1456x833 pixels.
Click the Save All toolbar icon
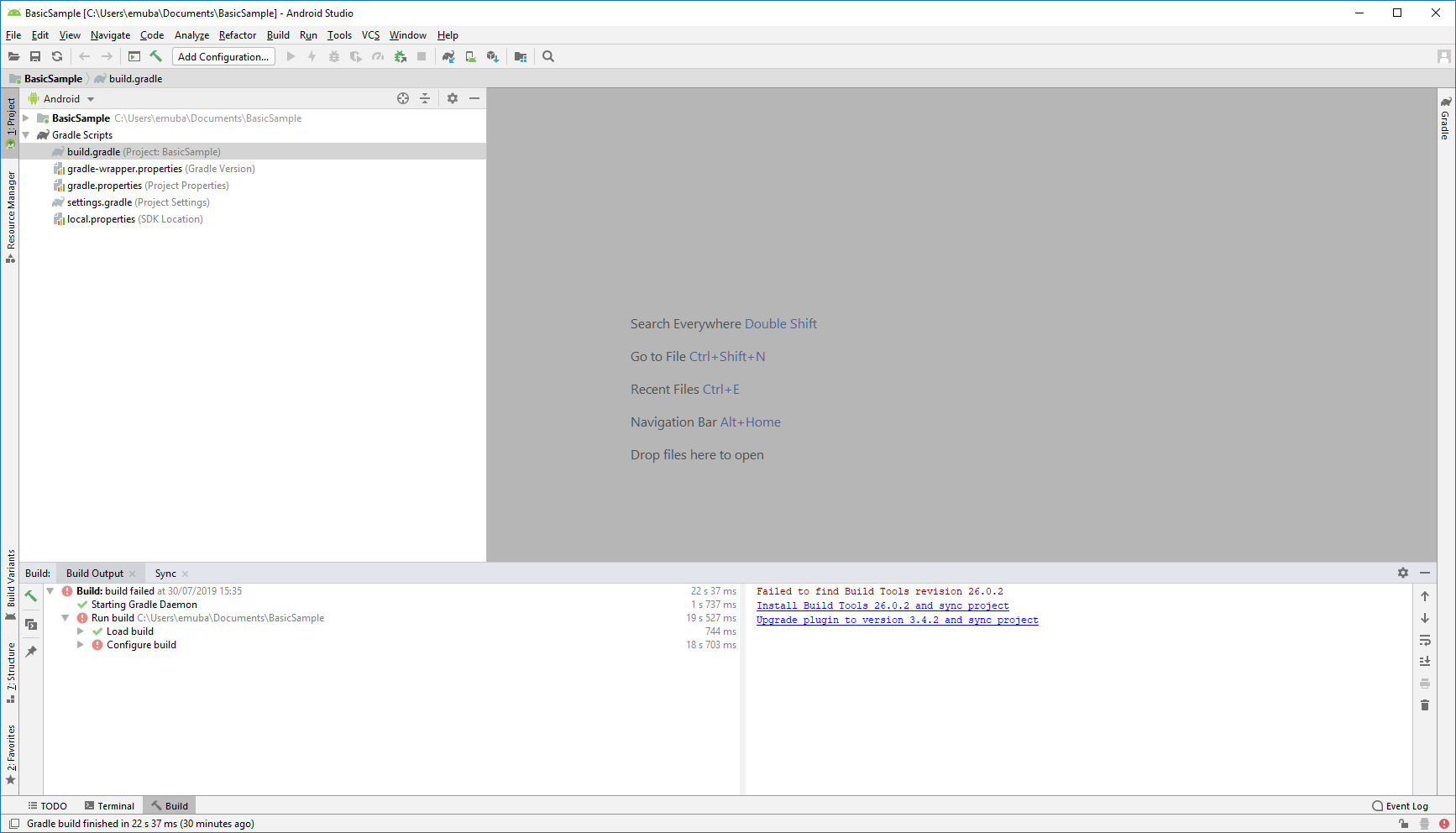coord(35,56)
